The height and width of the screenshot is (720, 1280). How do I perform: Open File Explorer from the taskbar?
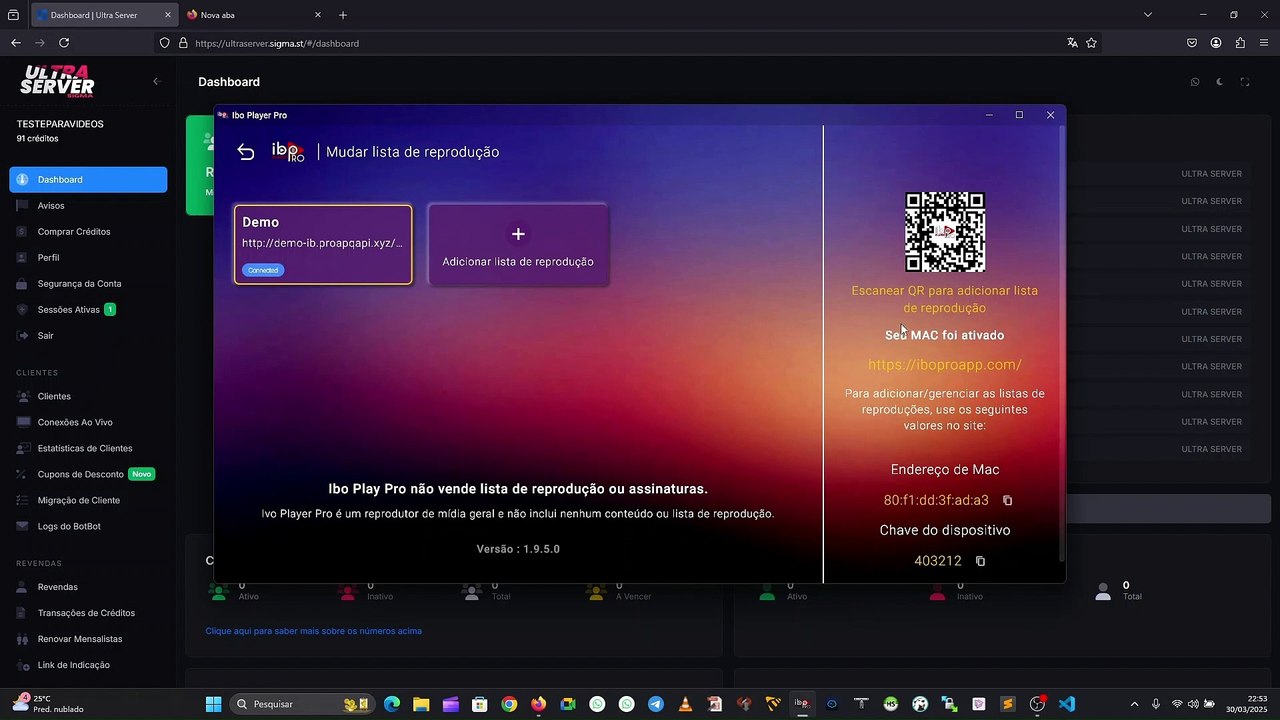pos(421,704)
